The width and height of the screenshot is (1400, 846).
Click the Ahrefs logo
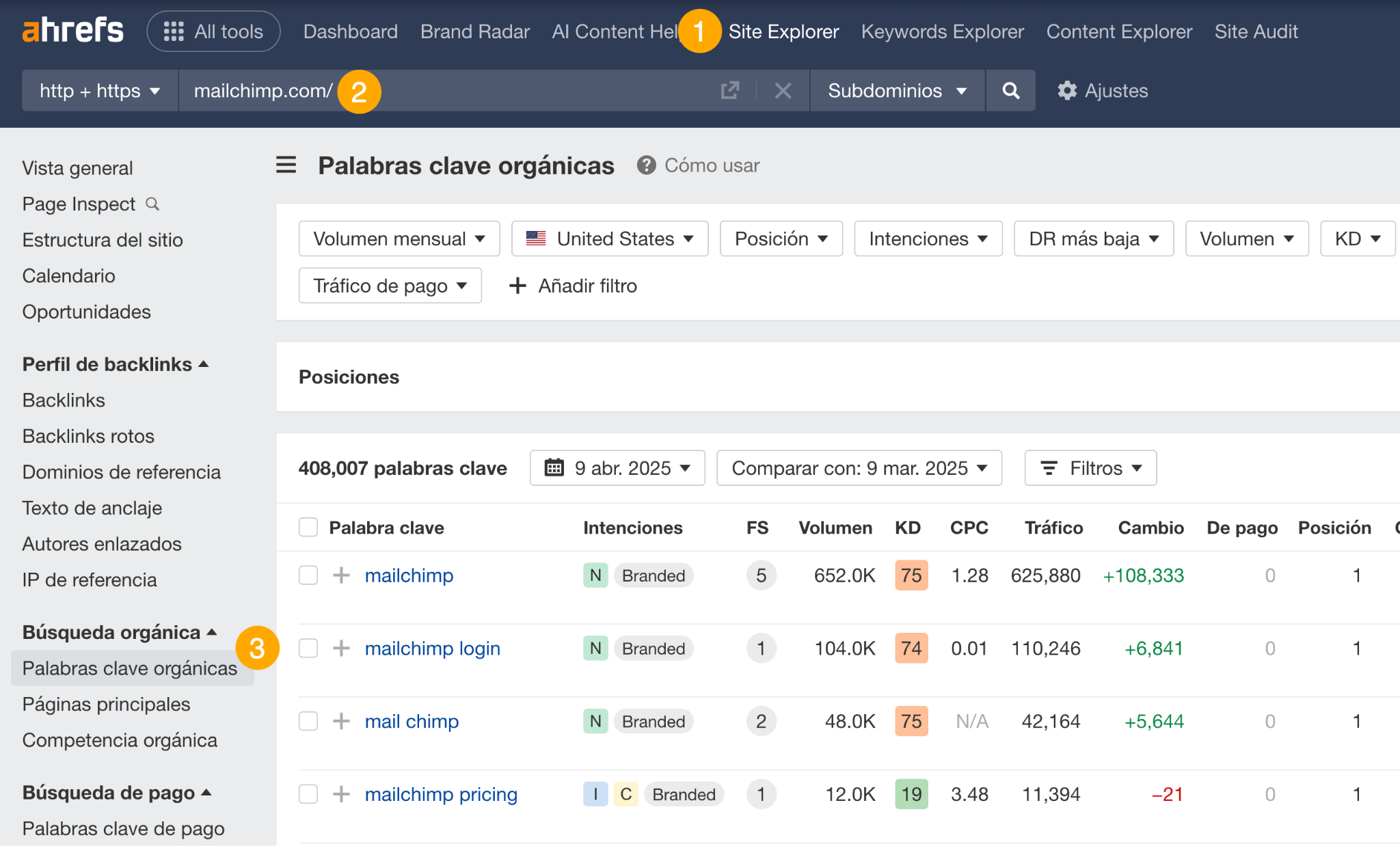pos(73,31)
